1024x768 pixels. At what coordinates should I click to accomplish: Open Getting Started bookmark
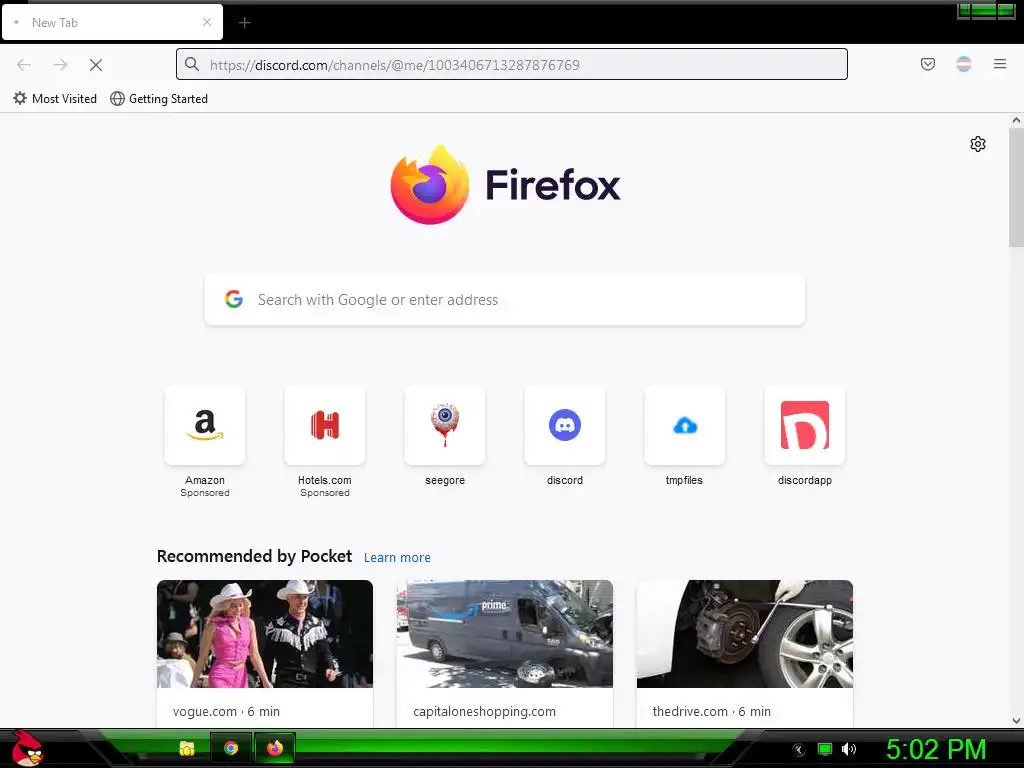(159, 99)
